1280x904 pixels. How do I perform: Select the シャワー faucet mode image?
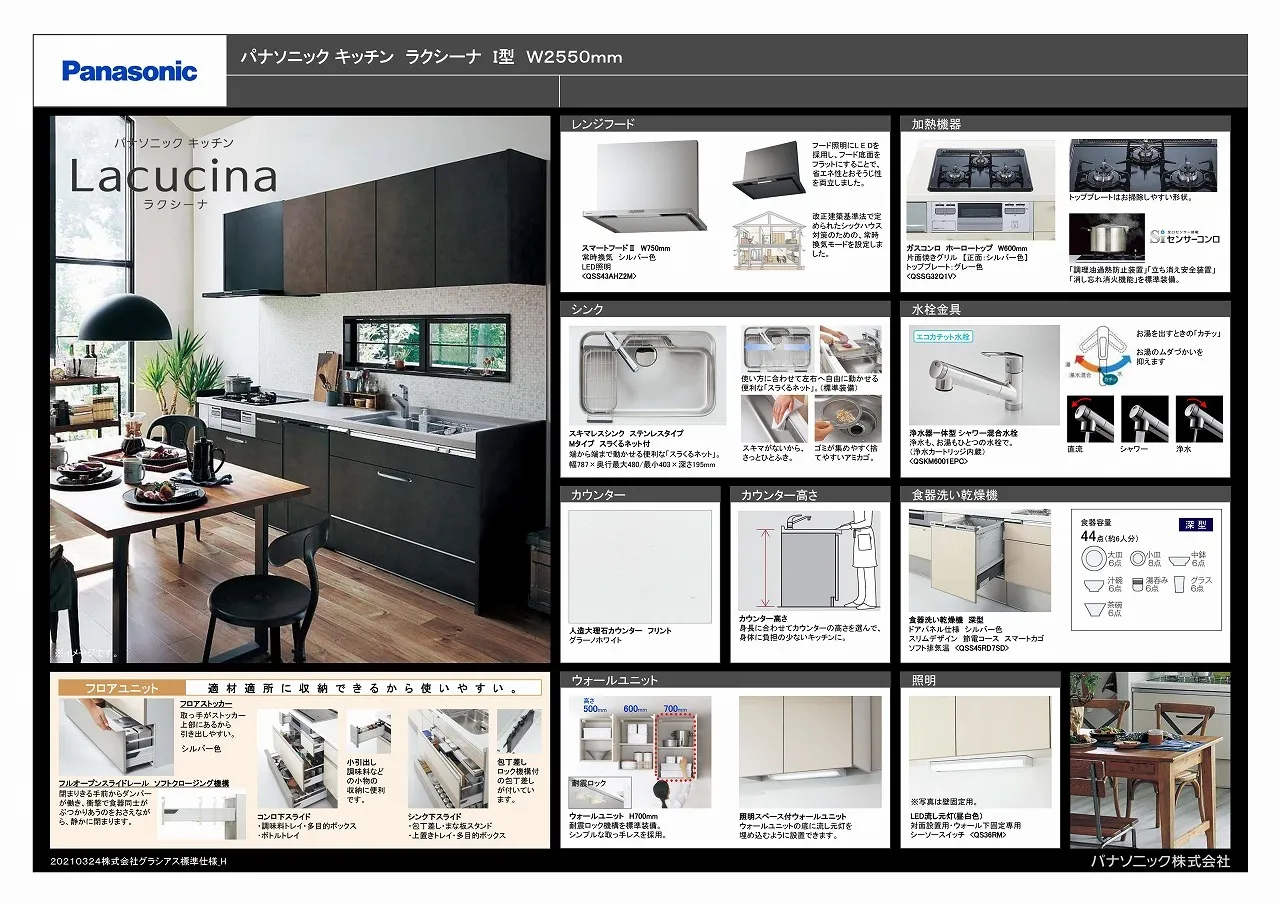pos(1144,420)
